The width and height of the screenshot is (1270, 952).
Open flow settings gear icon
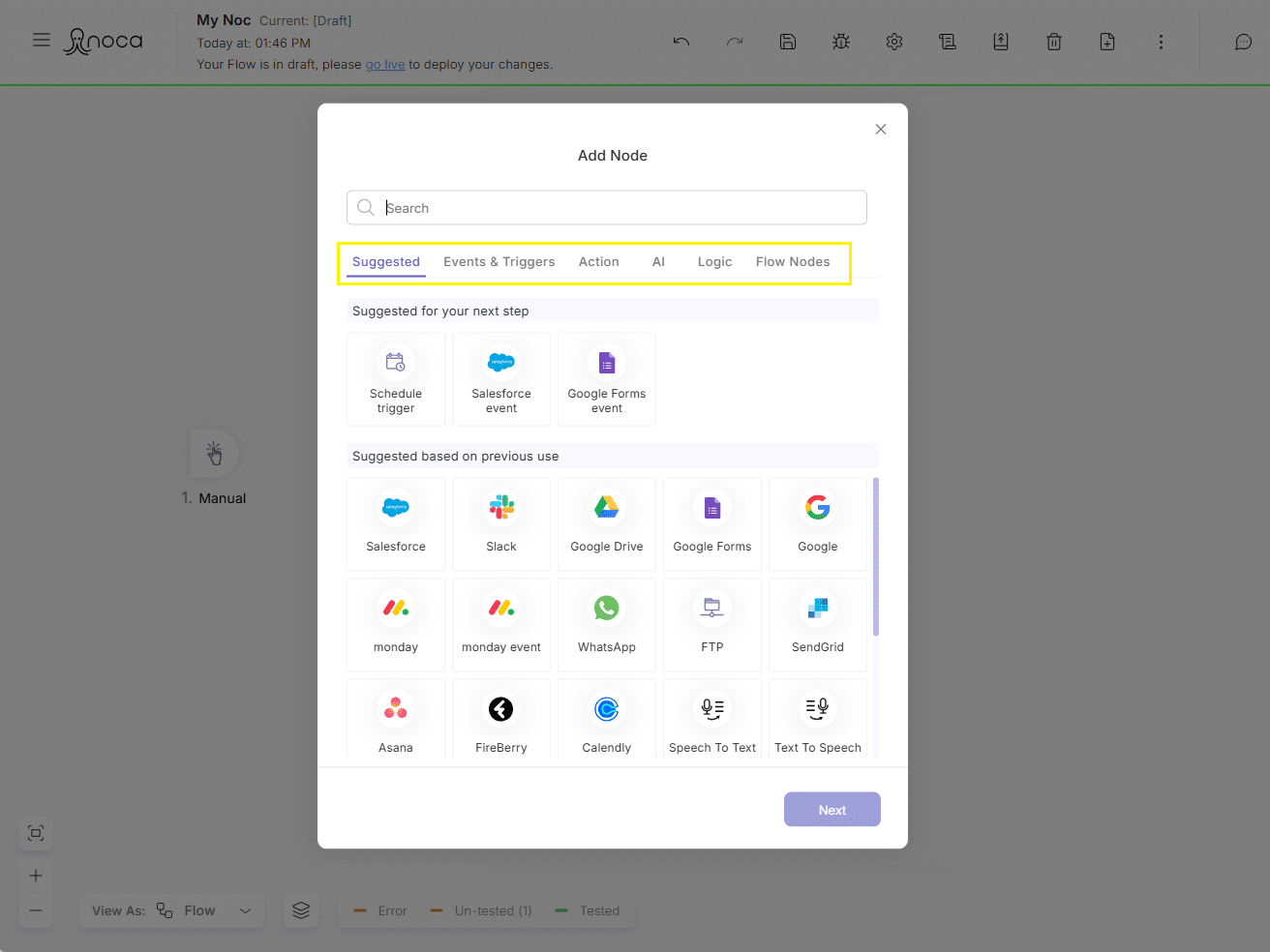pyautogui.click(x=894, y=42)
